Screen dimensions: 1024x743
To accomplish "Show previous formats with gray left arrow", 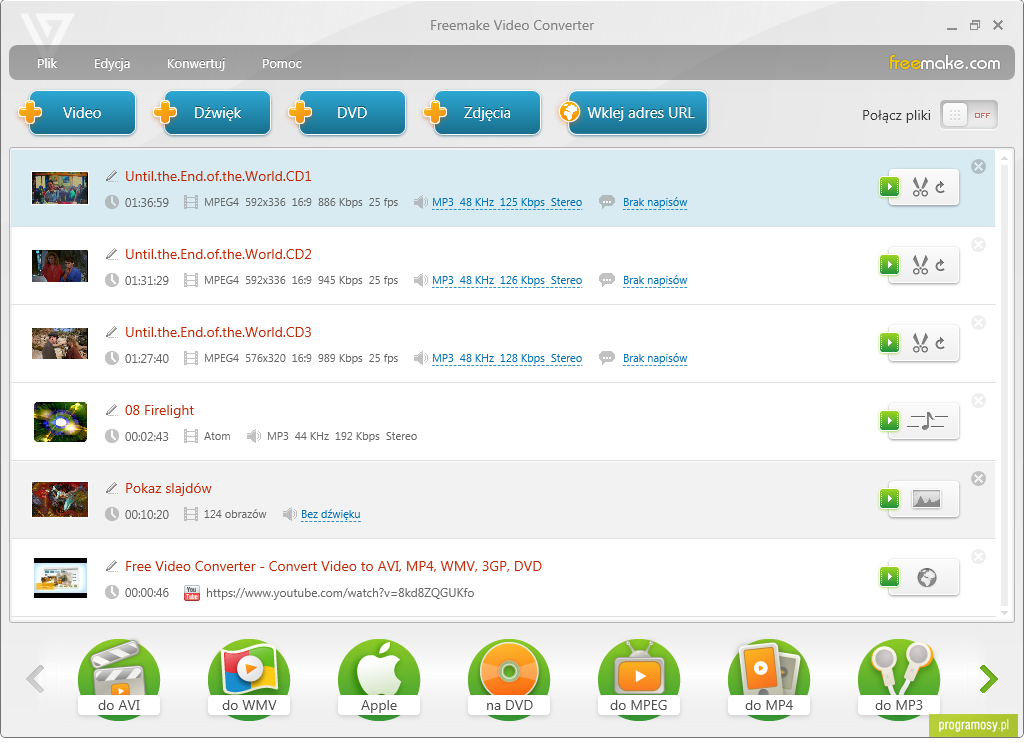I will click(x=35, y=679).
